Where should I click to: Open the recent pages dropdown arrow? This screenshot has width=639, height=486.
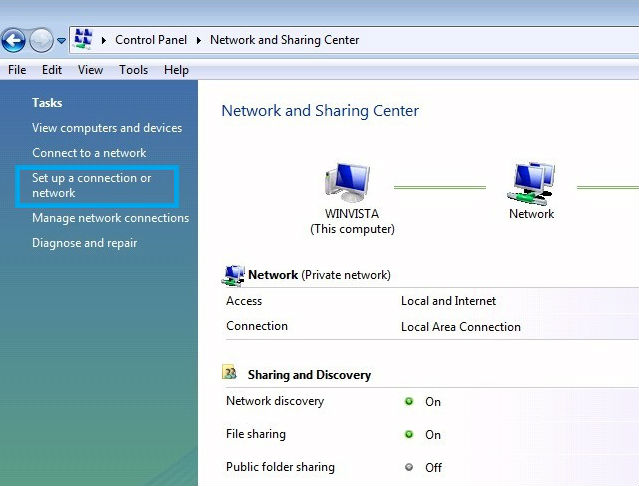pos(62,41)
